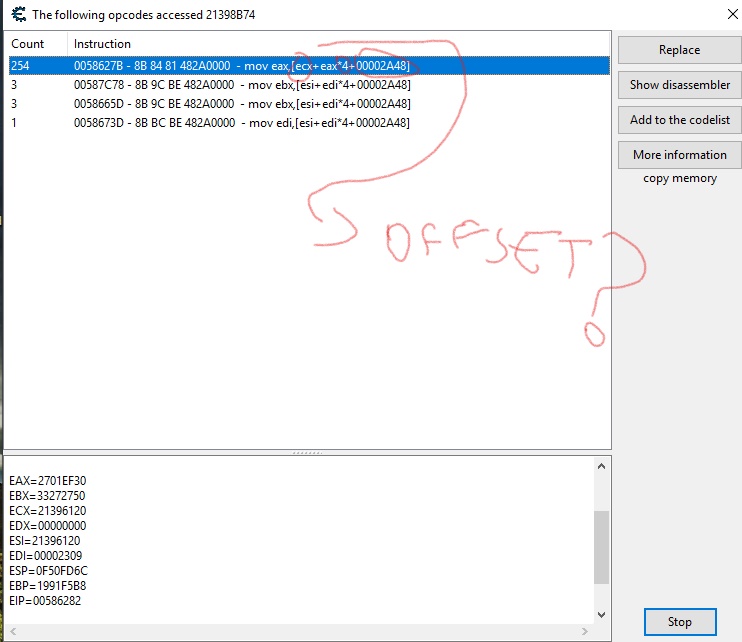Click the register pane scroll up arrow
This screenshot has width=742, height=642.
[x=601, y=466]
